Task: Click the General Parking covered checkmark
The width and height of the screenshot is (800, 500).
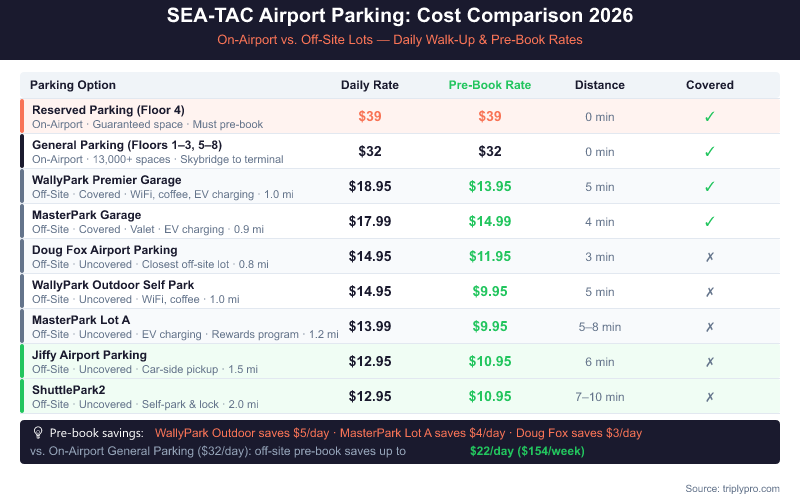Action: pos(710,152)
